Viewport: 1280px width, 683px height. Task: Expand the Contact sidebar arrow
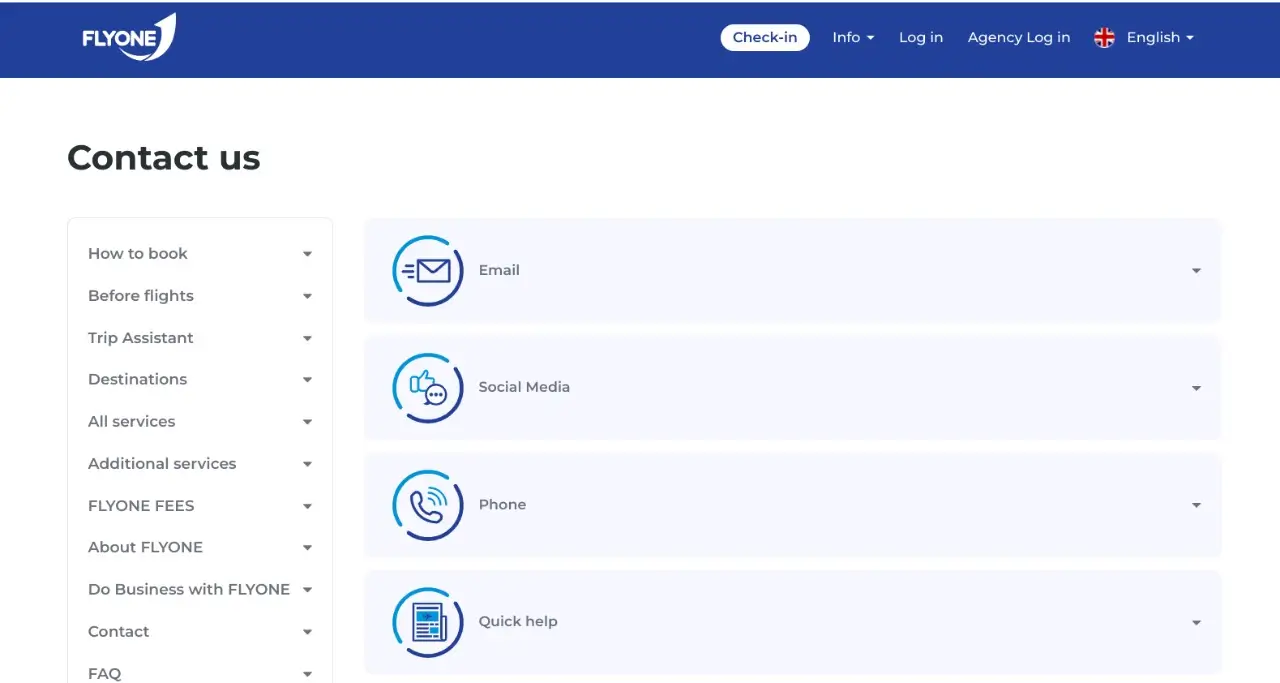(307, 632)
